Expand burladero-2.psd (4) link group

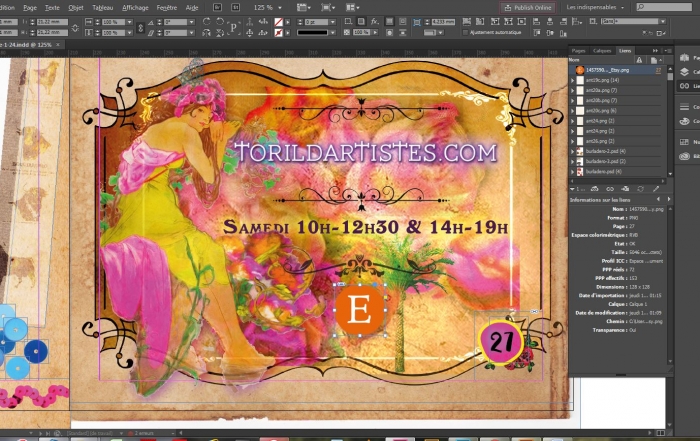coord(573,151)
